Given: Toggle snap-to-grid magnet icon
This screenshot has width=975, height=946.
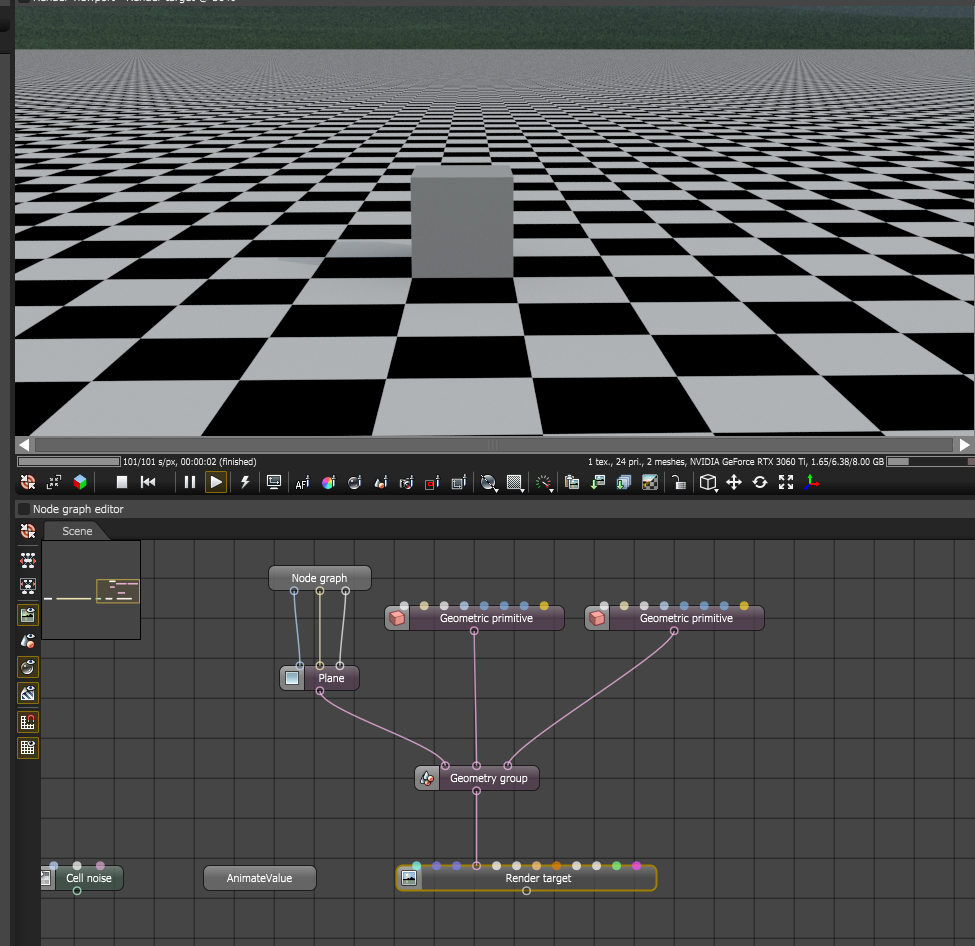Looking at the screenshot, I should coord(28,722).
